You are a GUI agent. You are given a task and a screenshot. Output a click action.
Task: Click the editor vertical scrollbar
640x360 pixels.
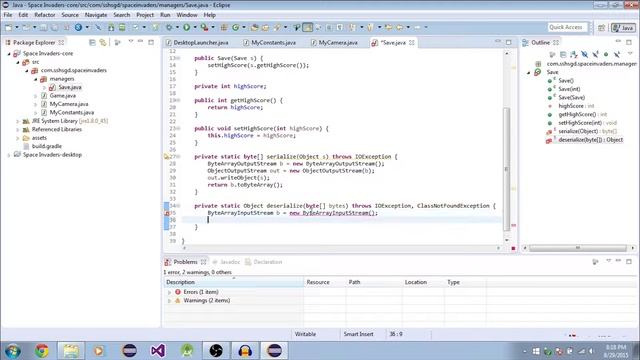(x=507, y=169)
